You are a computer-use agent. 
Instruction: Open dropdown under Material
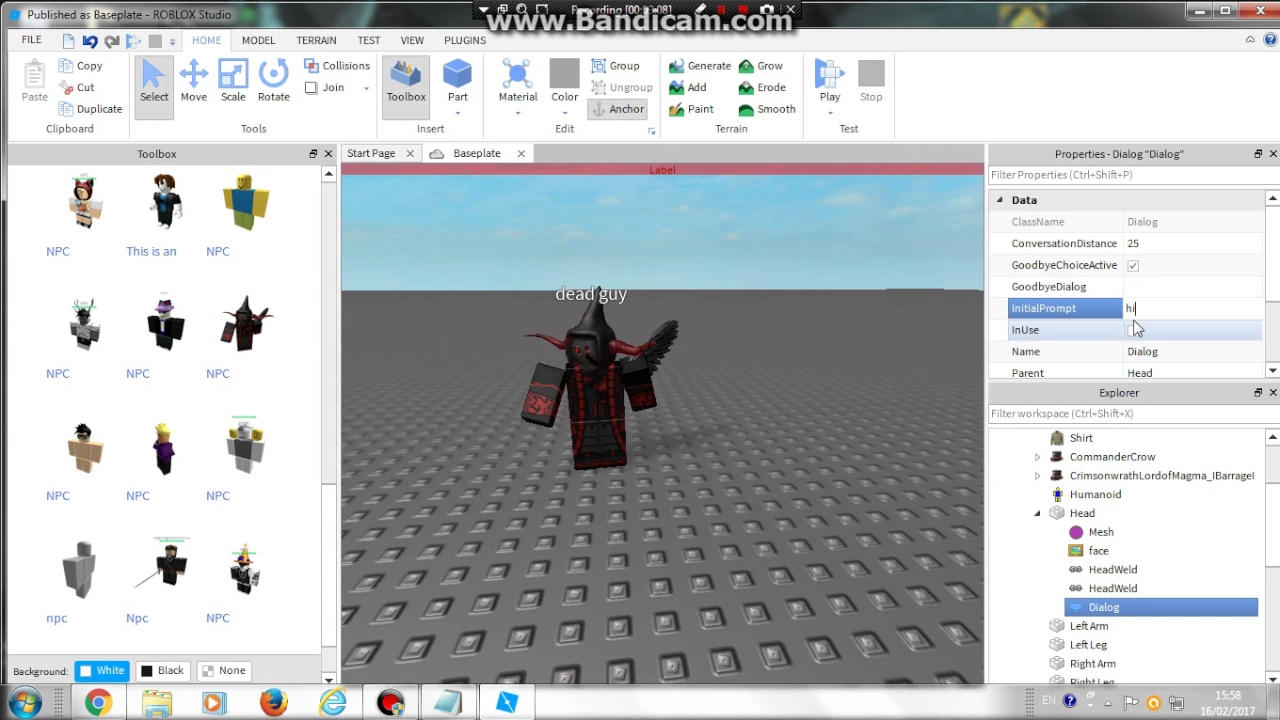tap(518, 112)
